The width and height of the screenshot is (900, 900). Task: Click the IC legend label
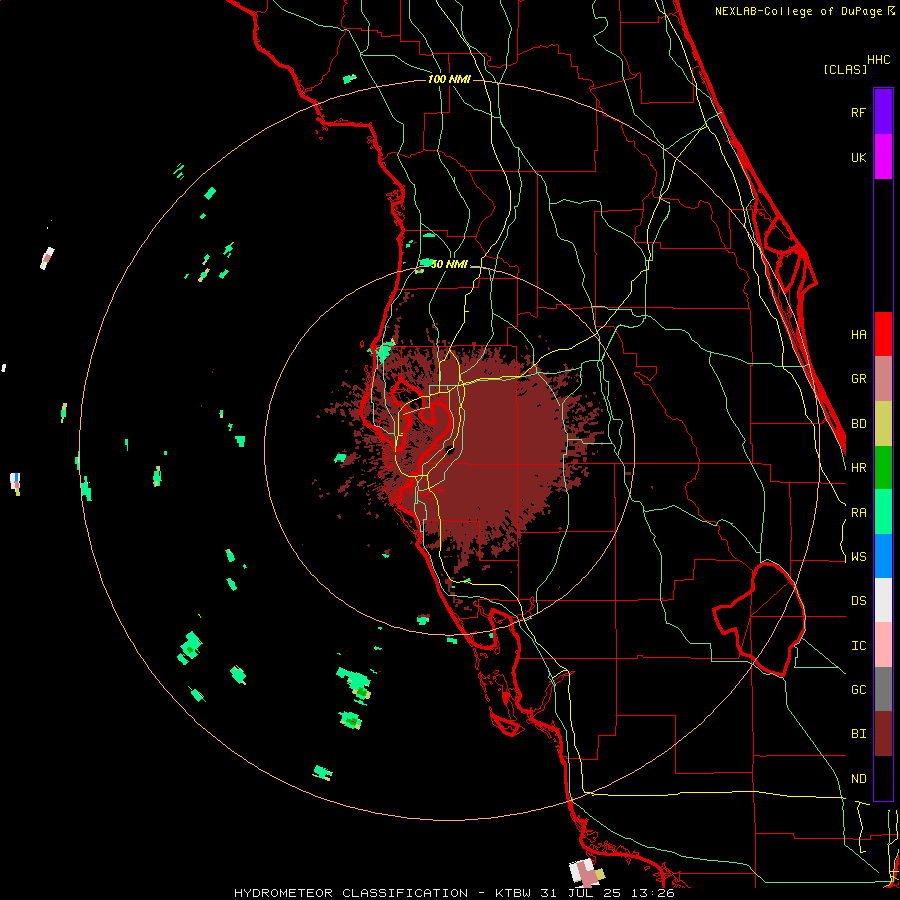(x=858, y=646)
